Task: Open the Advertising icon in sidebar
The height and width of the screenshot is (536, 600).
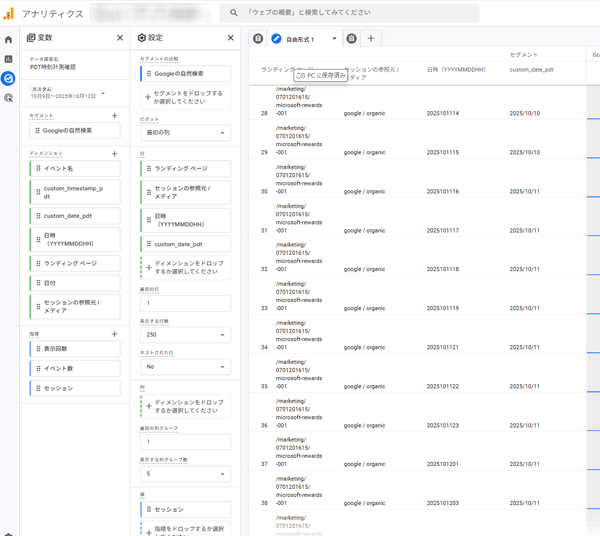Action: point(9,98)
